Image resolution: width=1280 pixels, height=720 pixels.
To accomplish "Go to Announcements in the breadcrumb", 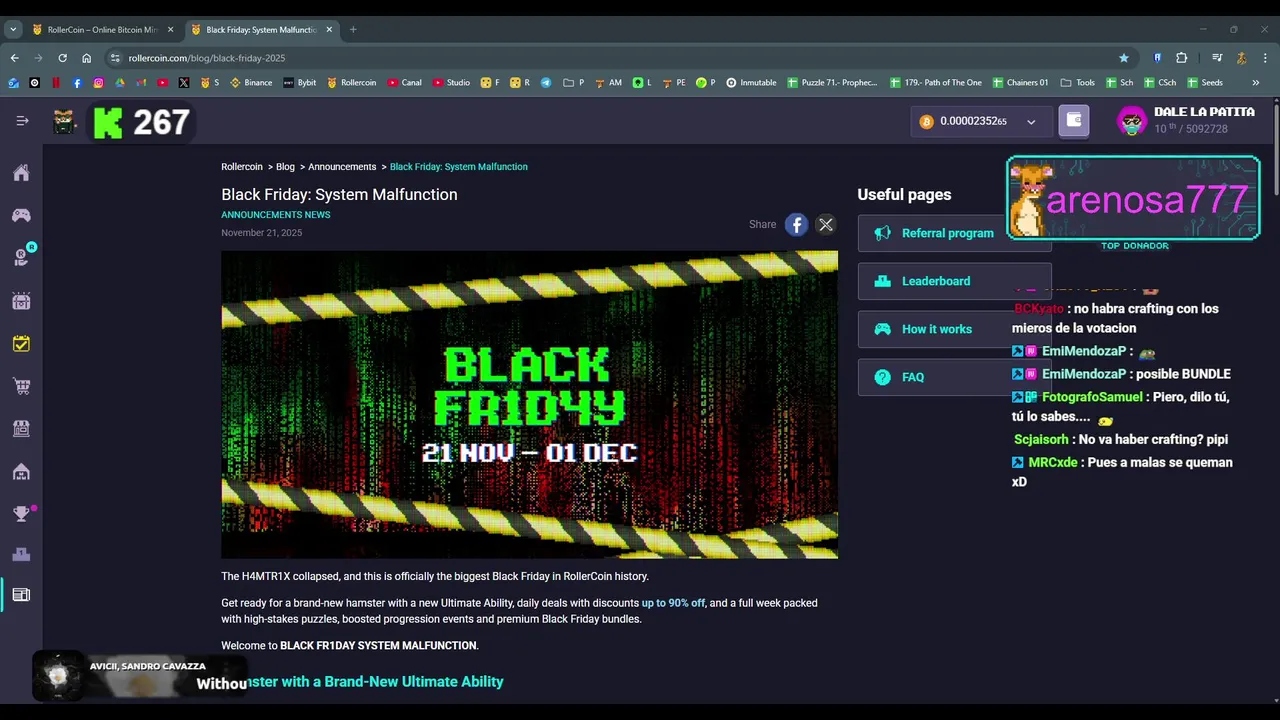I will pyautogui.click(x=342, y=167).
